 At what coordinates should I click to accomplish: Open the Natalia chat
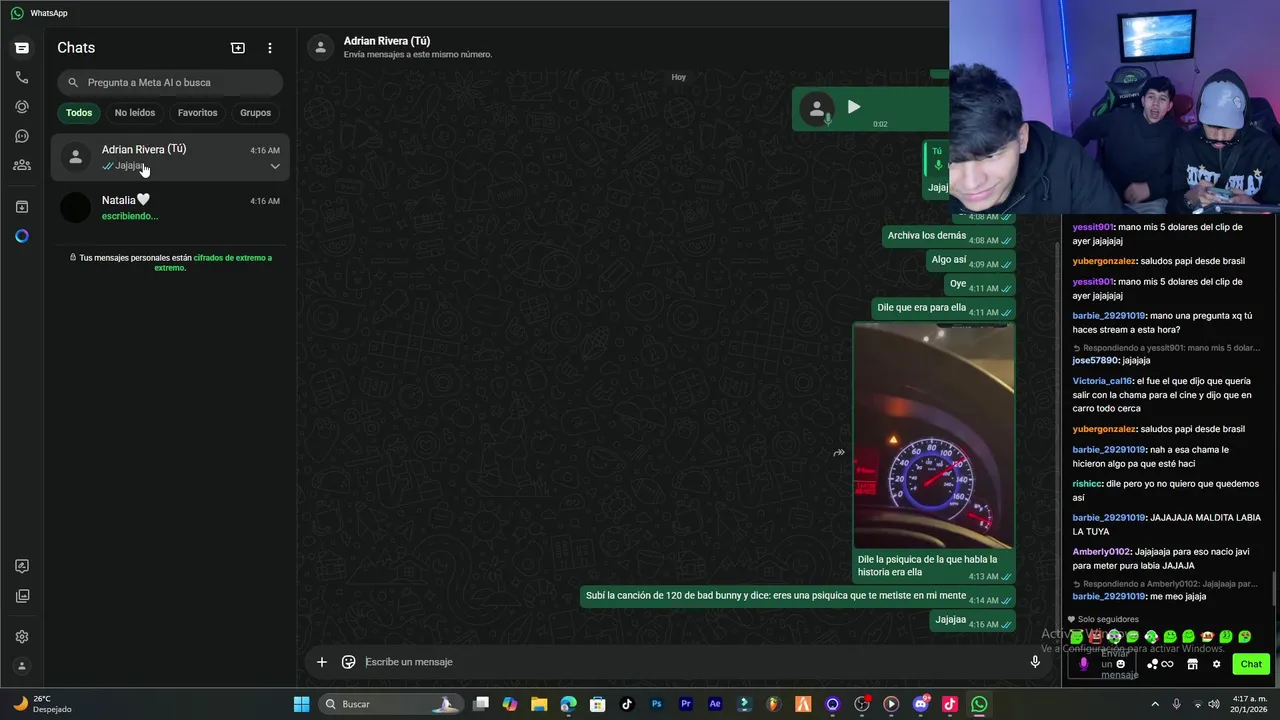(x=170, y=208)
